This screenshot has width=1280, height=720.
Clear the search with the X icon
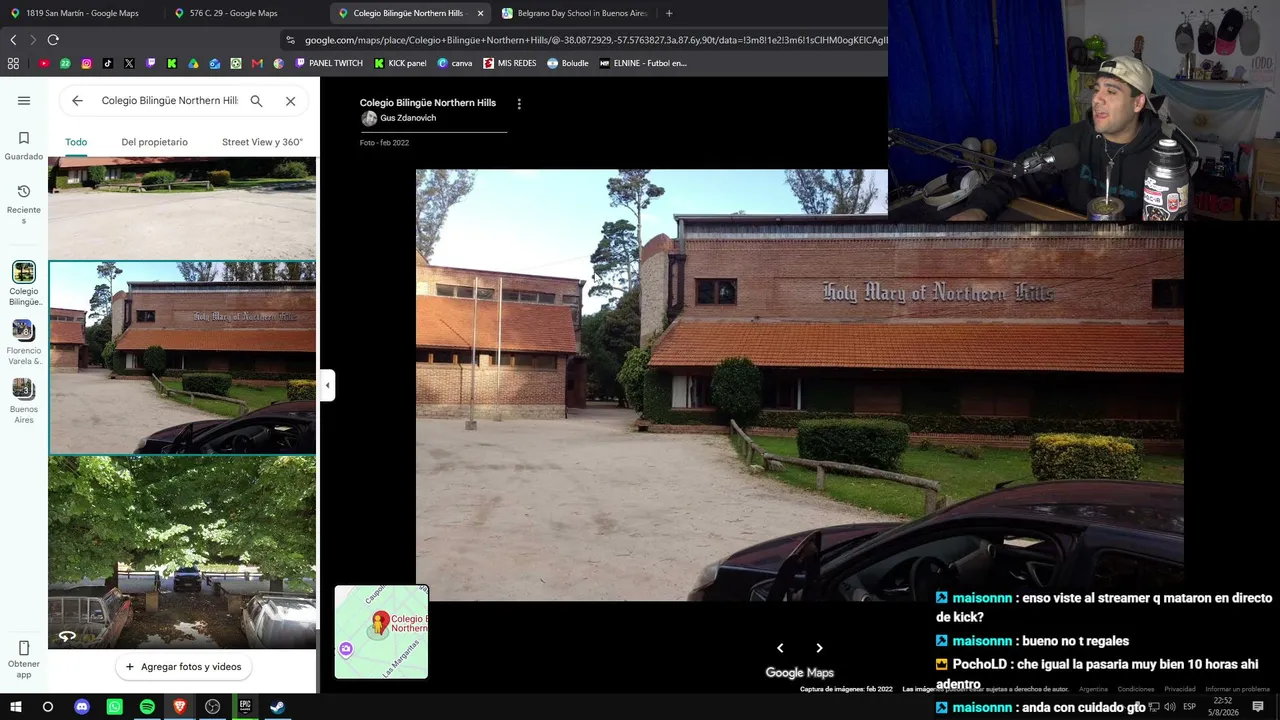[291, 101]
